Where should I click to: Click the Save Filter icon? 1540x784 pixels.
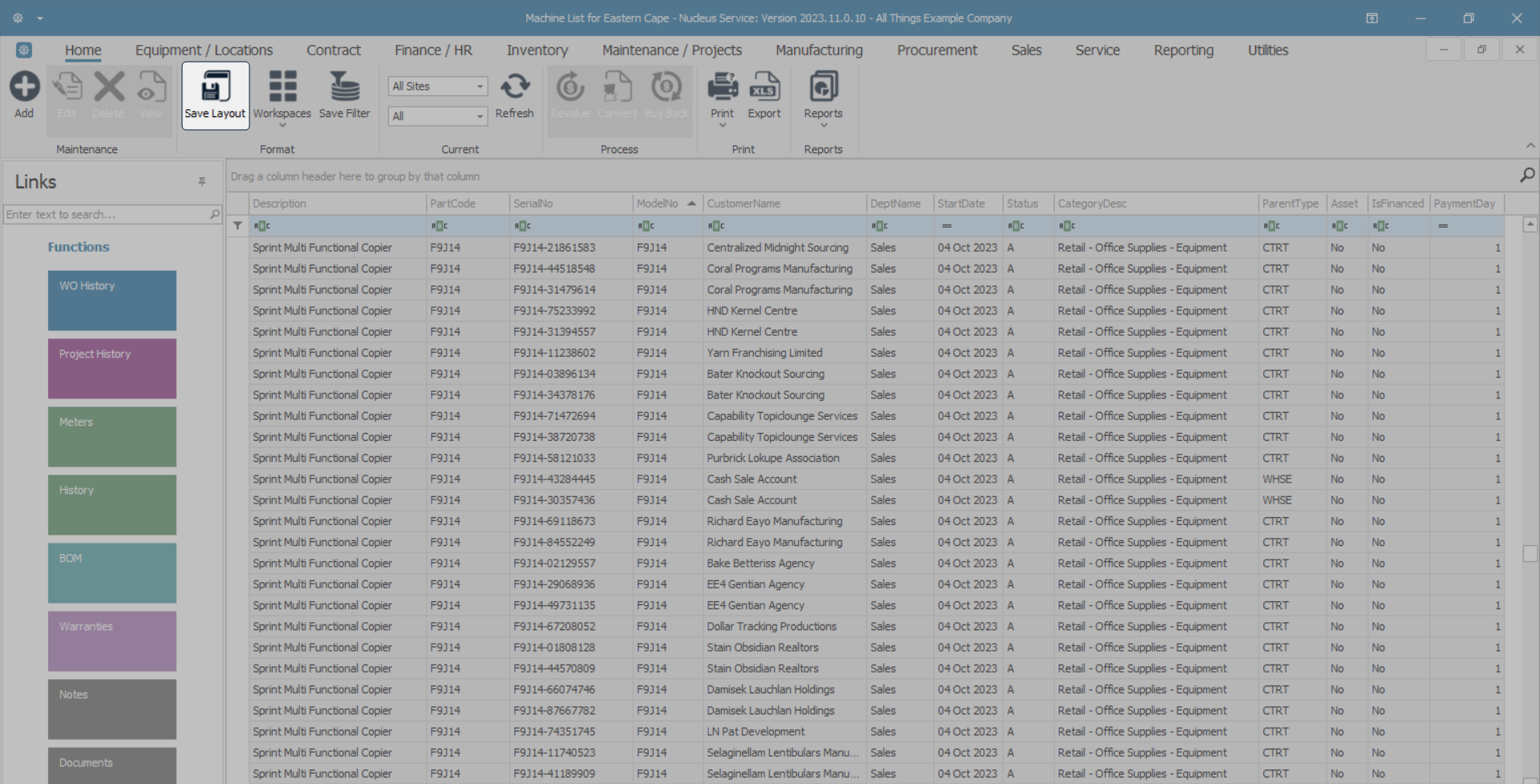(344, 87)
